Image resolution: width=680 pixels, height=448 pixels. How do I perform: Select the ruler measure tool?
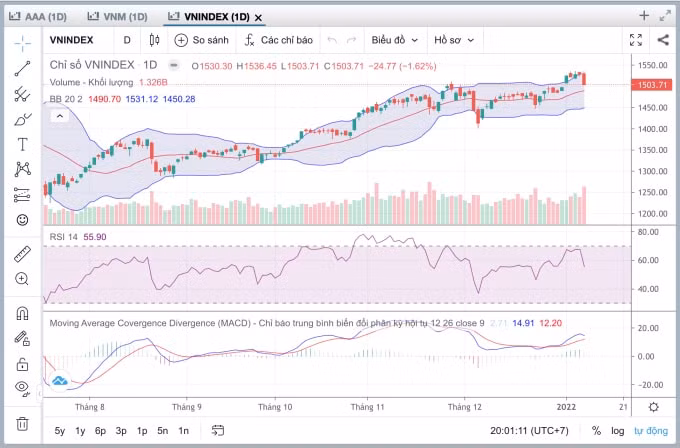(x=22, y=254)
